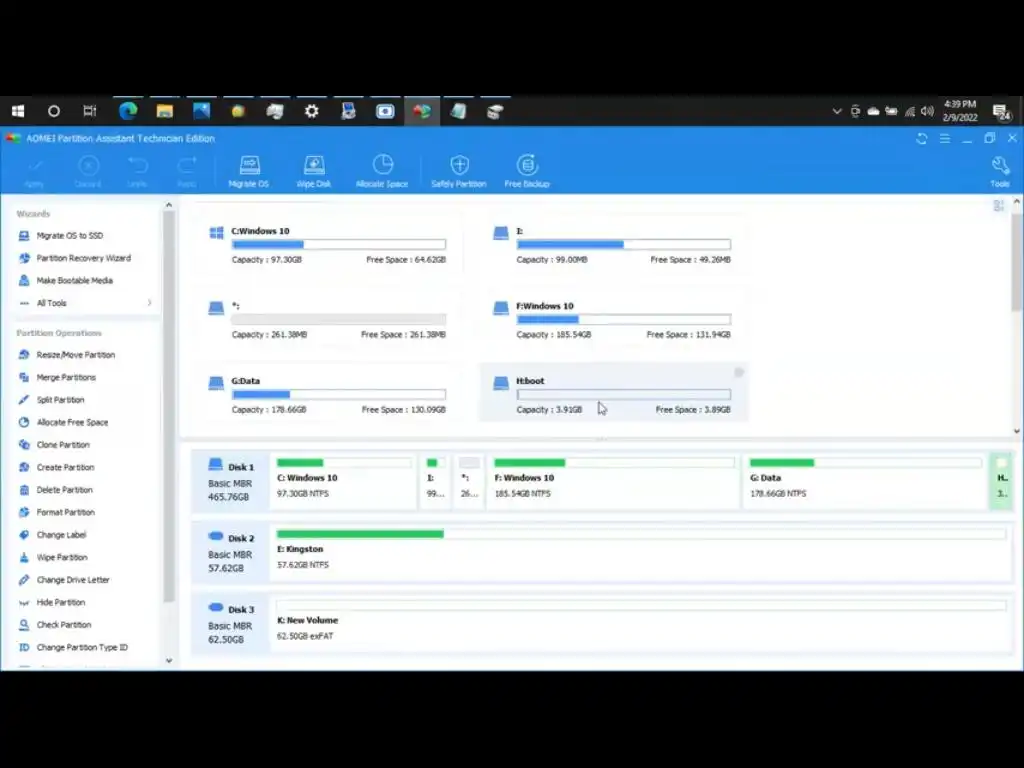Screen dimensions: 1024x768
Task: Select small I: block on Disk 1
Action: [435, 481]
